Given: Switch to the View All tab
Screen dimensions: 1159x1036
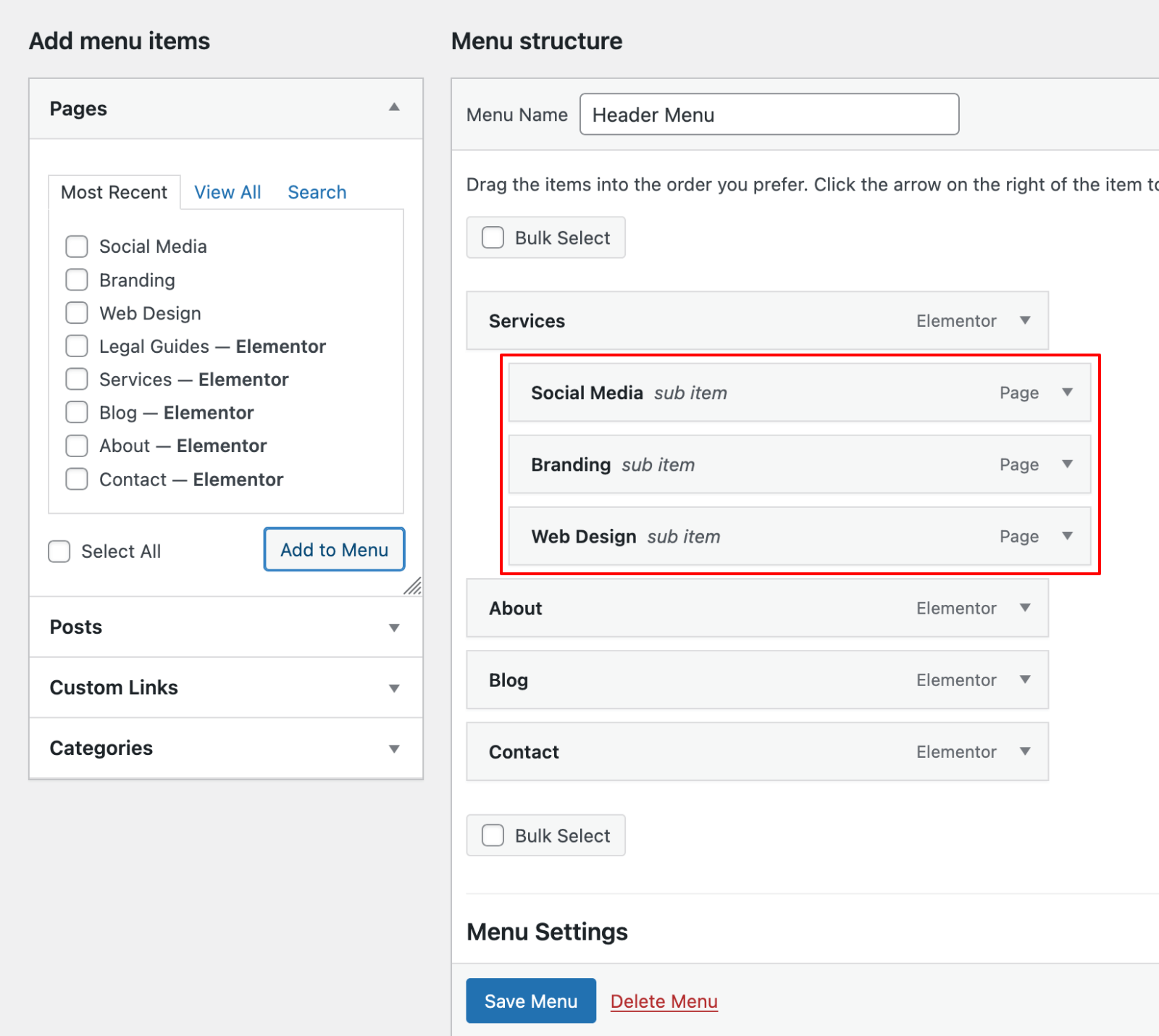Looking at the screenshot, I should pos(227,192).
